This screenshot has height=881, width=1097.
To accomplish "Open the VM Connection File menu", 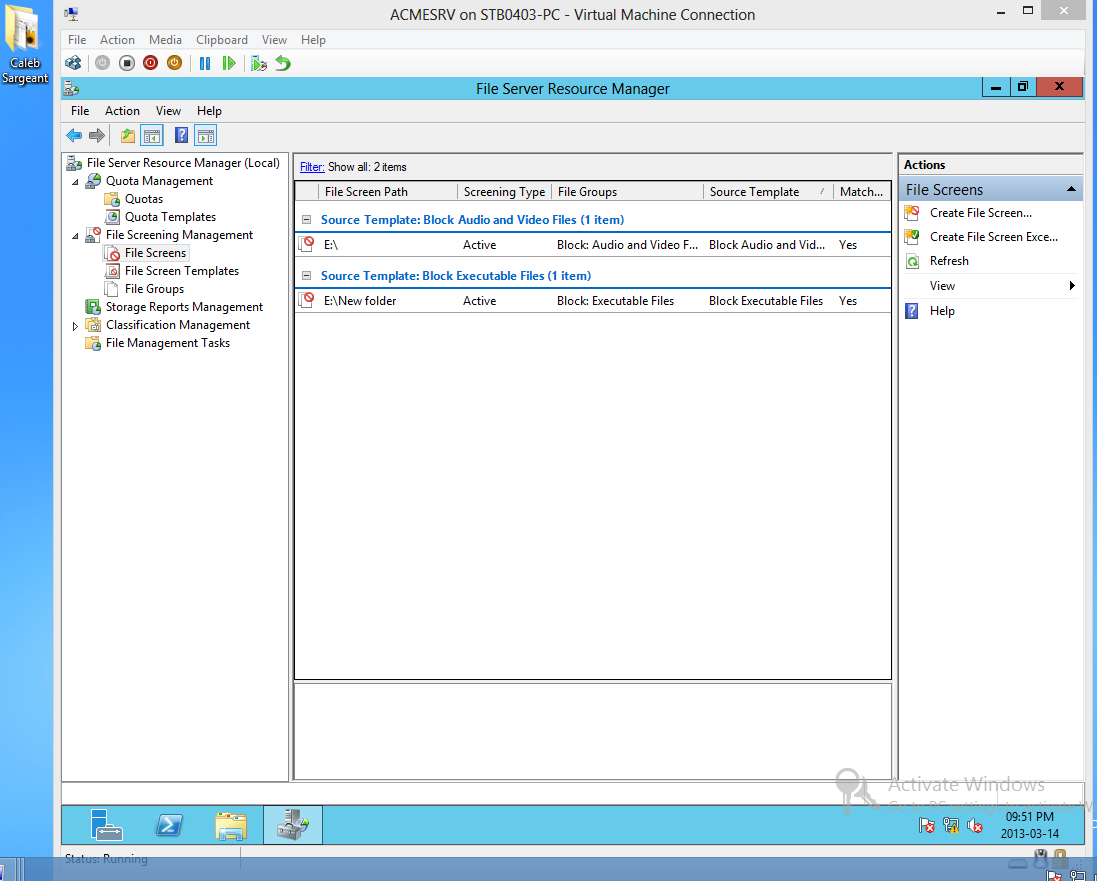I will [77, 40].
